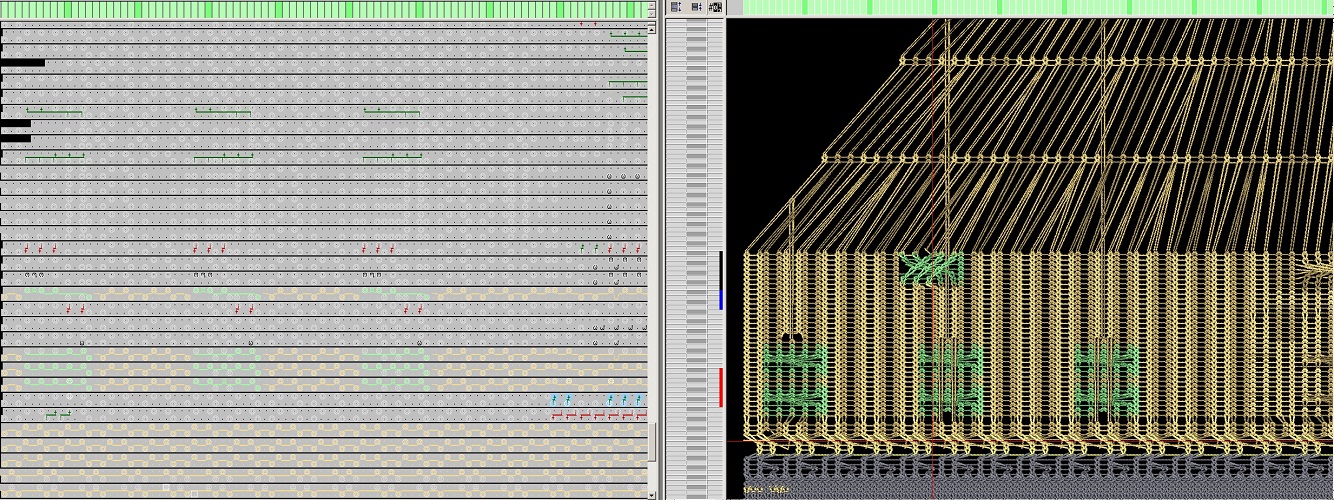Click the red range marker in center column
The image size is (1334, 500).
[x=721, y=387]
